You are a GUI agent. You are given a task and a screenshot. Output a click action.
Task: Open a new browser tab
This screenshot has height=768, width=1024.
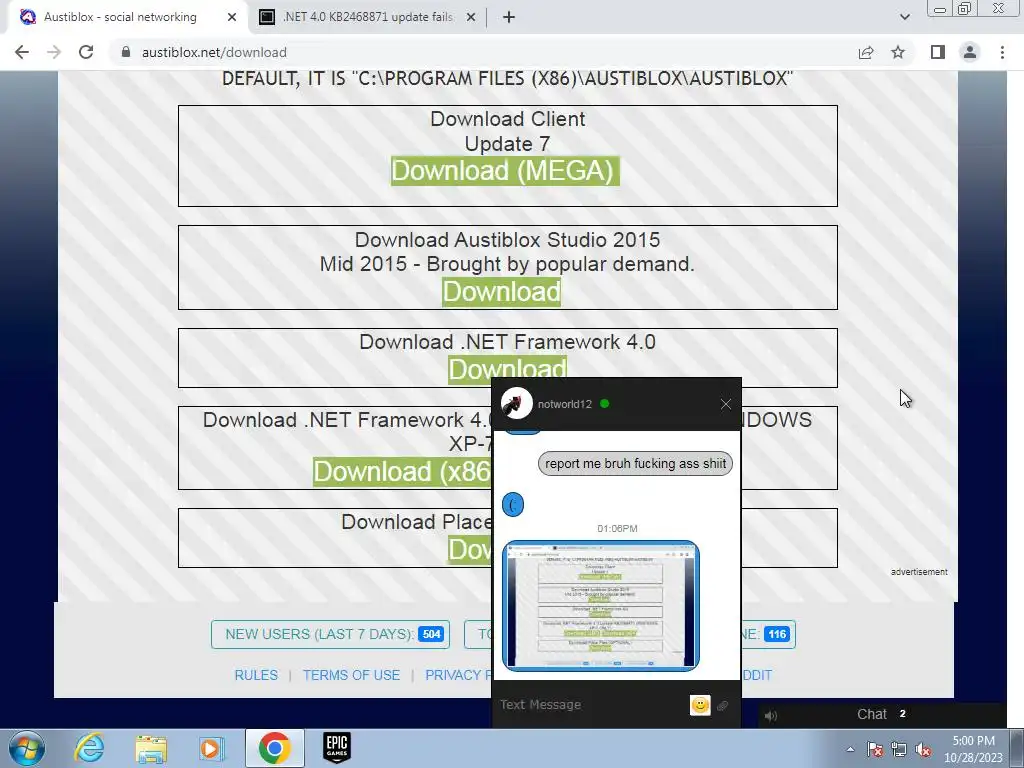tap(509, 17)
